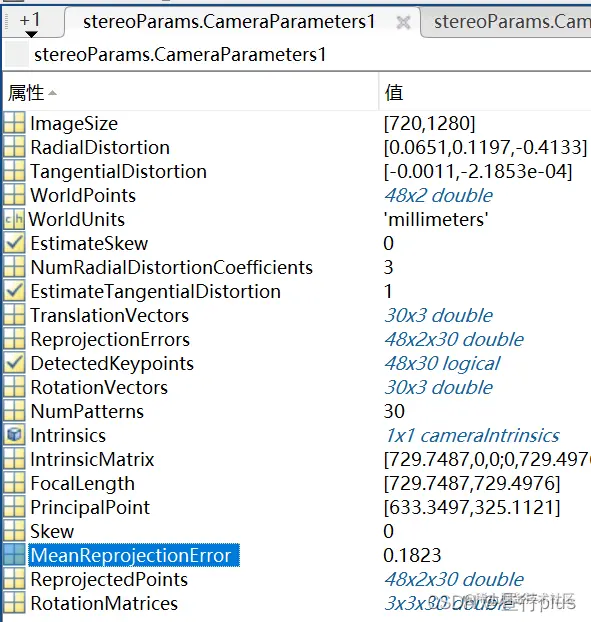Click the WorldPoints matrix icon

pyautogui.click(x=14, y=195)
